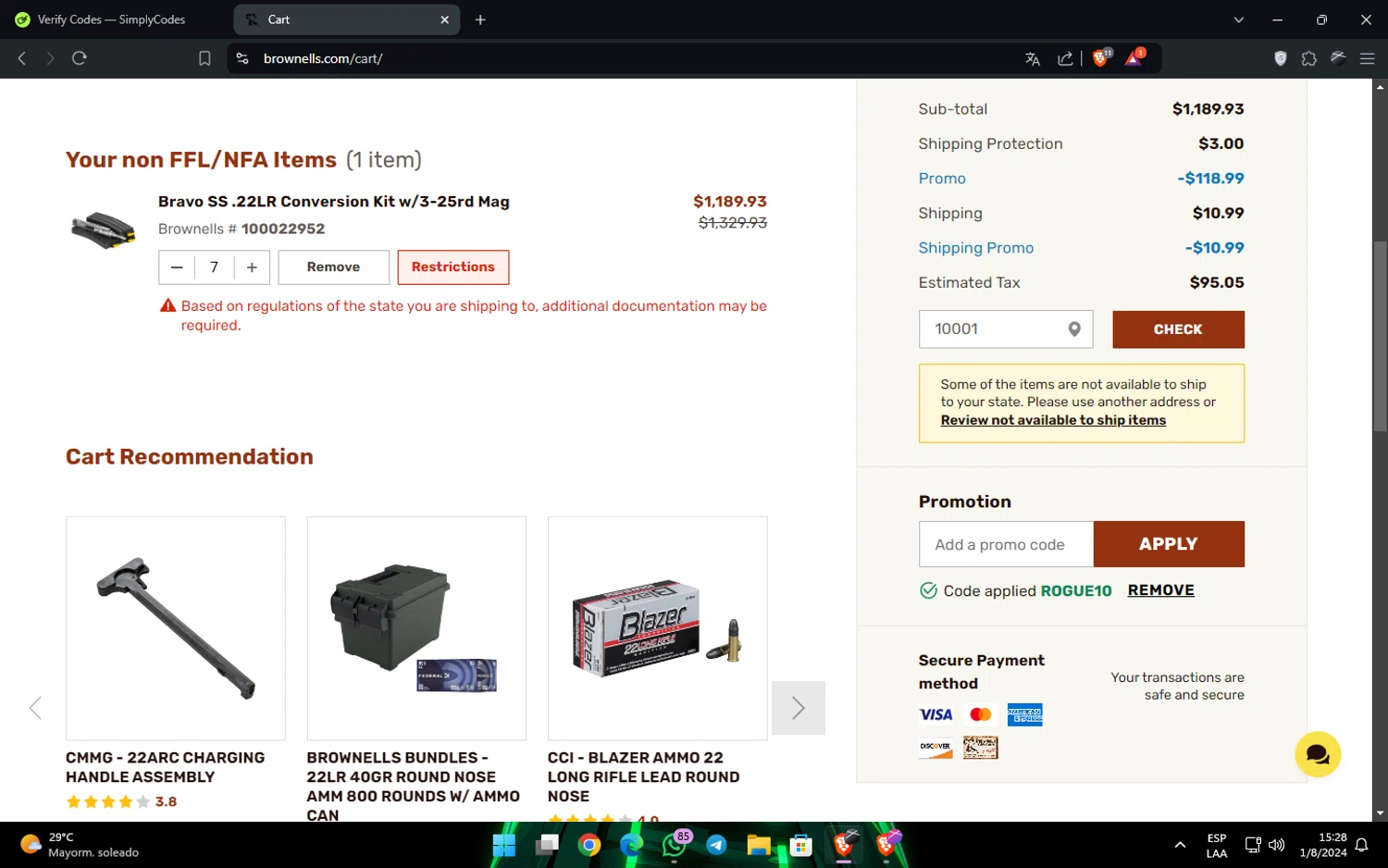Open the Windows Start menu

click(504, 845)
